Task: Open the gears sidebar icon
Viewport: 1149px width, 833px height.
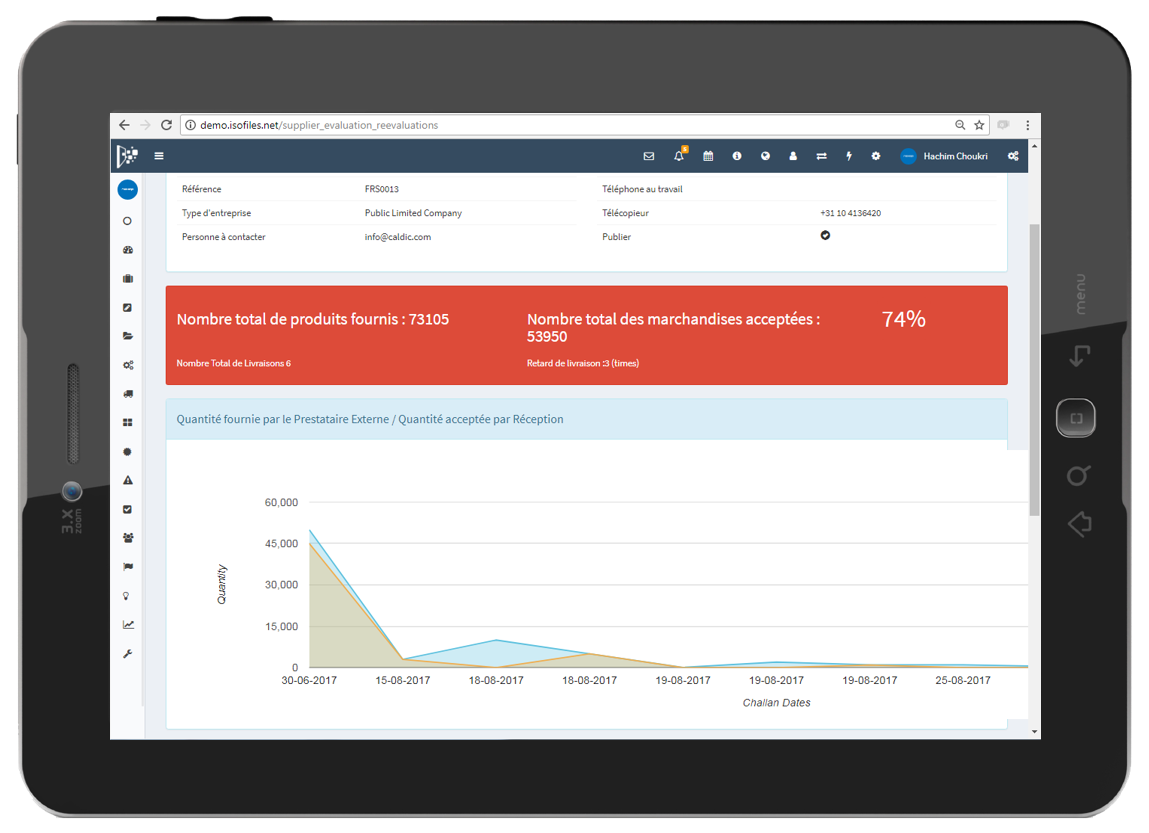Action: (128, 365)
